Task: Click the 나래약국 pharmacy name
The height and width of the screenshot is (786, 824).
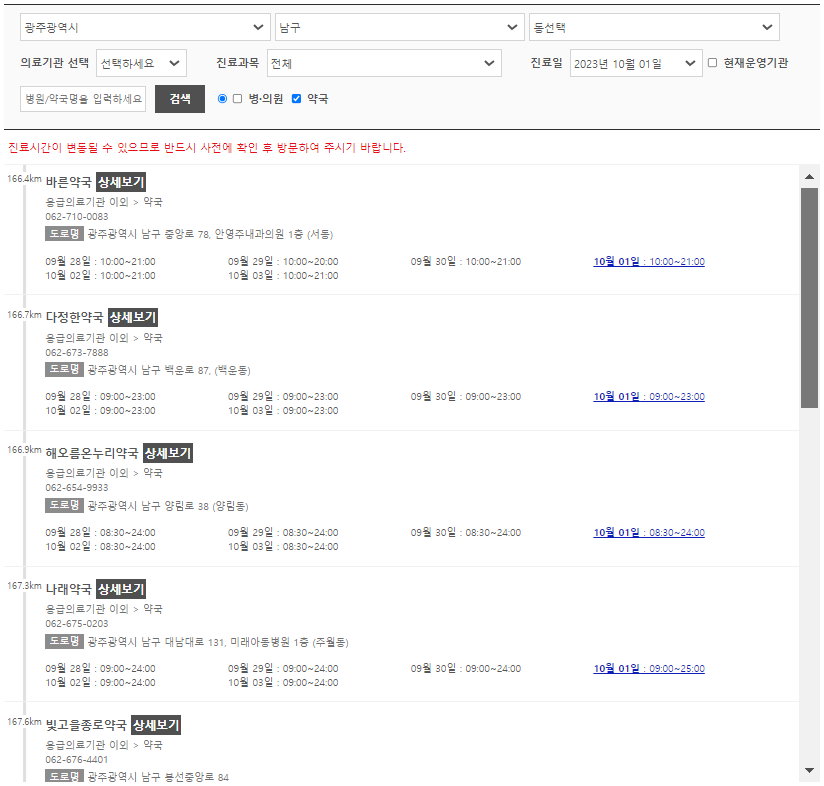Action: 68,589
